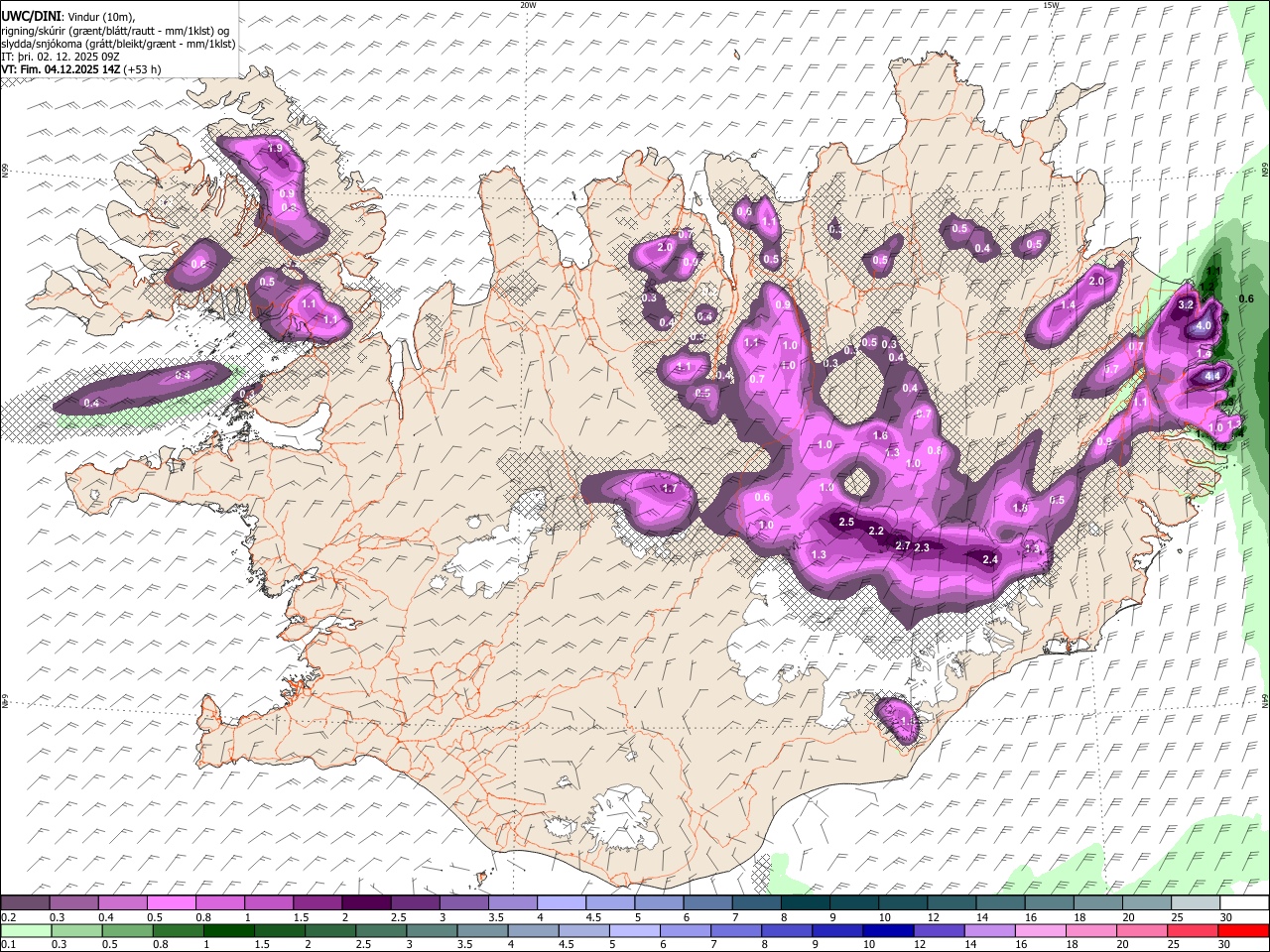Select the "Vindur (10m)" label in the header
Image resolution: width=1270 pixels, height=952 pixels.
(x=101, y=17)
